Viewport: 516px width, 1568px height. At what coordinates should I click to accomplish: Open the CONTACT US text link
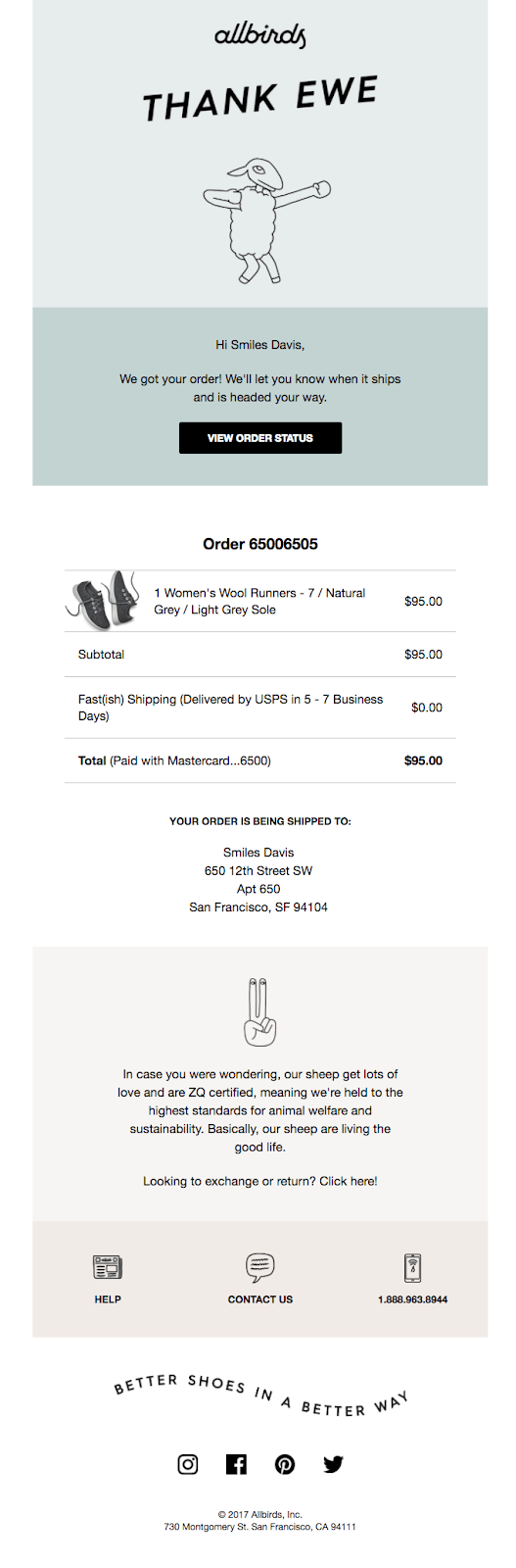[260, 1299]
